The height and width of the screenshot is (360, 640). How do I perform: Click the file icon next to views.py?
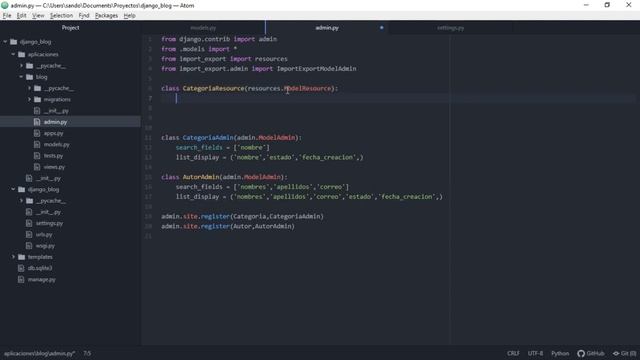(x=37, y=167)
